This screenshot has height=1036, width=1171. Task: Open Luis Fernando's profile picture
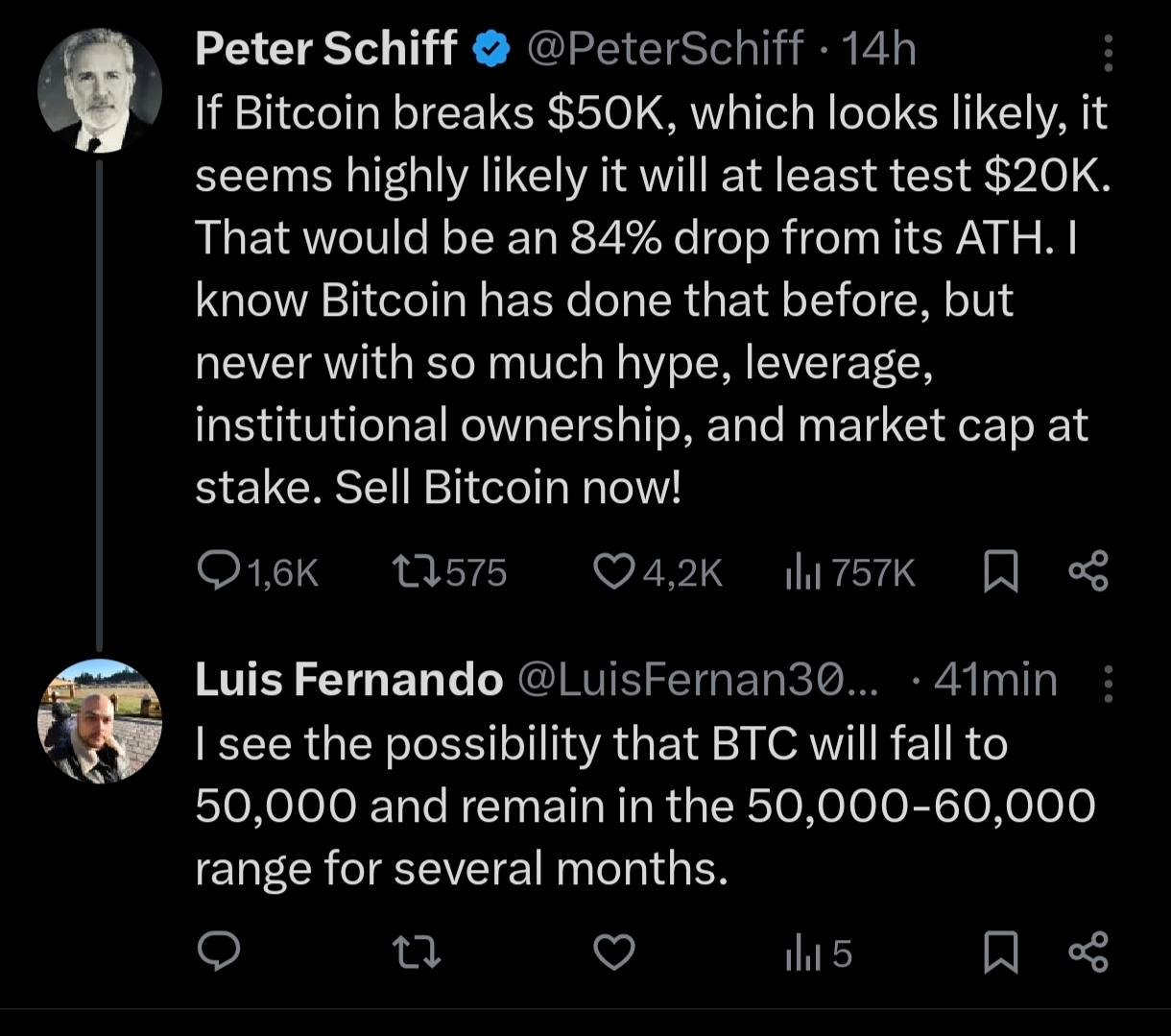click(x=99, y=720)
